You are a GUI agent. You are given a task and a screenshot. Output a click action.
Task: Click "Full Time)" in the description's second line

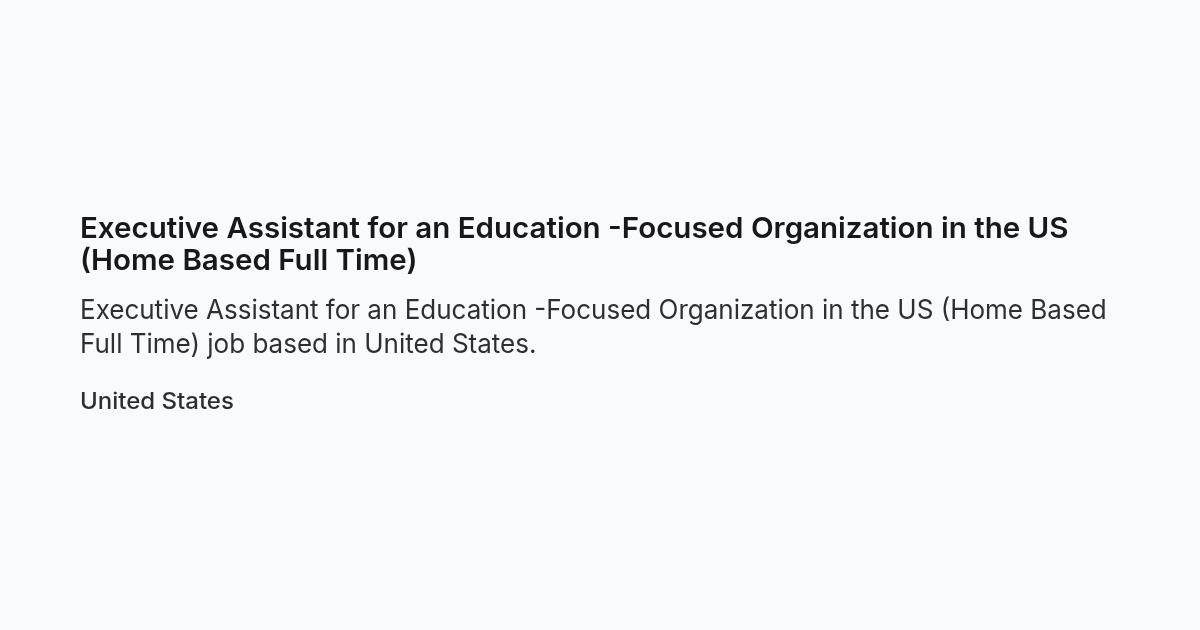point(140,343)
